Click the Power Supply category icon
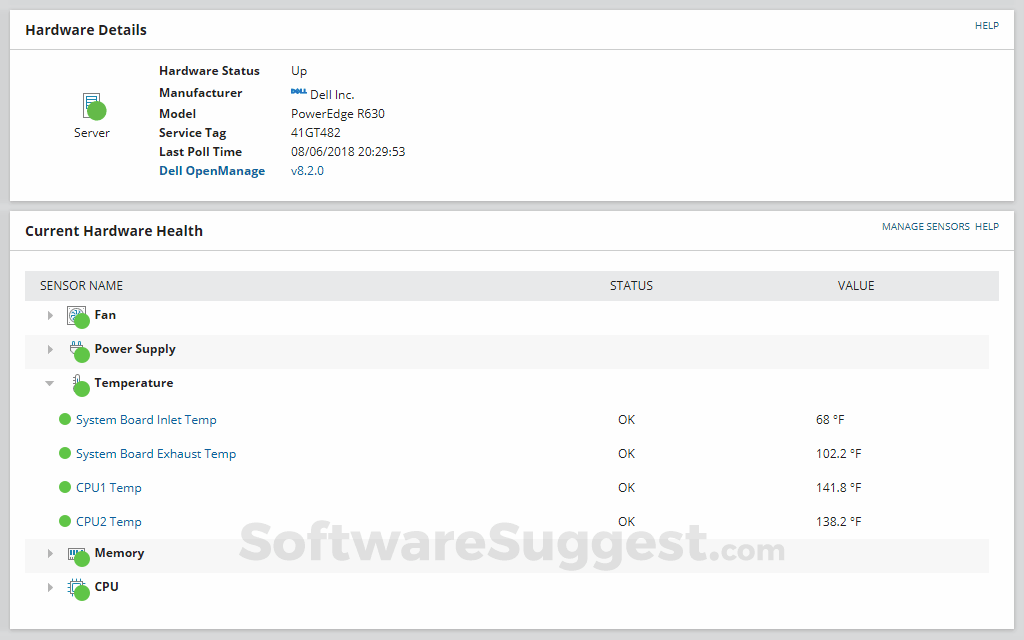 click(x=79, y=348)
